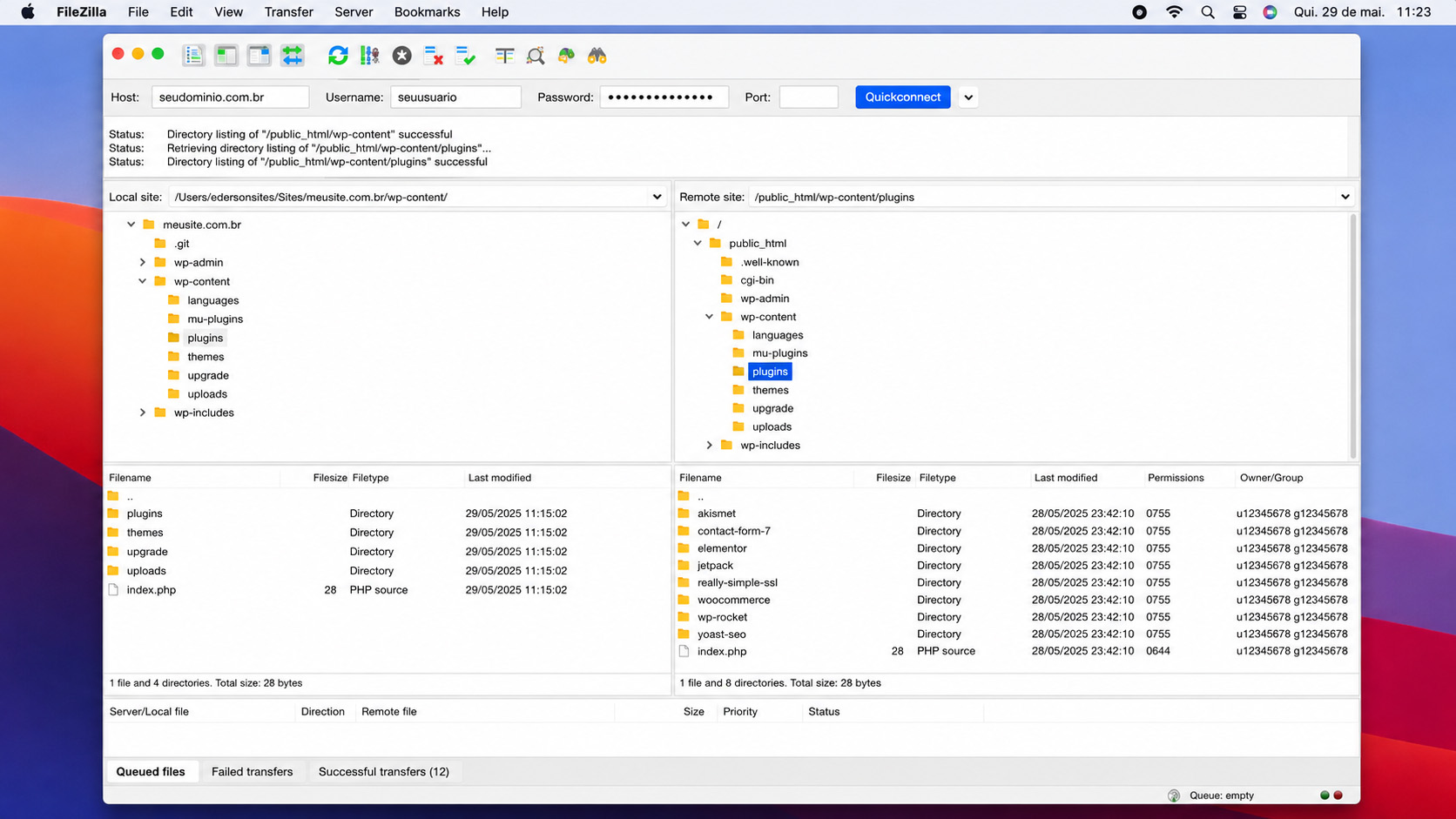Select the remote themes folder in tree

coord(770,390)
